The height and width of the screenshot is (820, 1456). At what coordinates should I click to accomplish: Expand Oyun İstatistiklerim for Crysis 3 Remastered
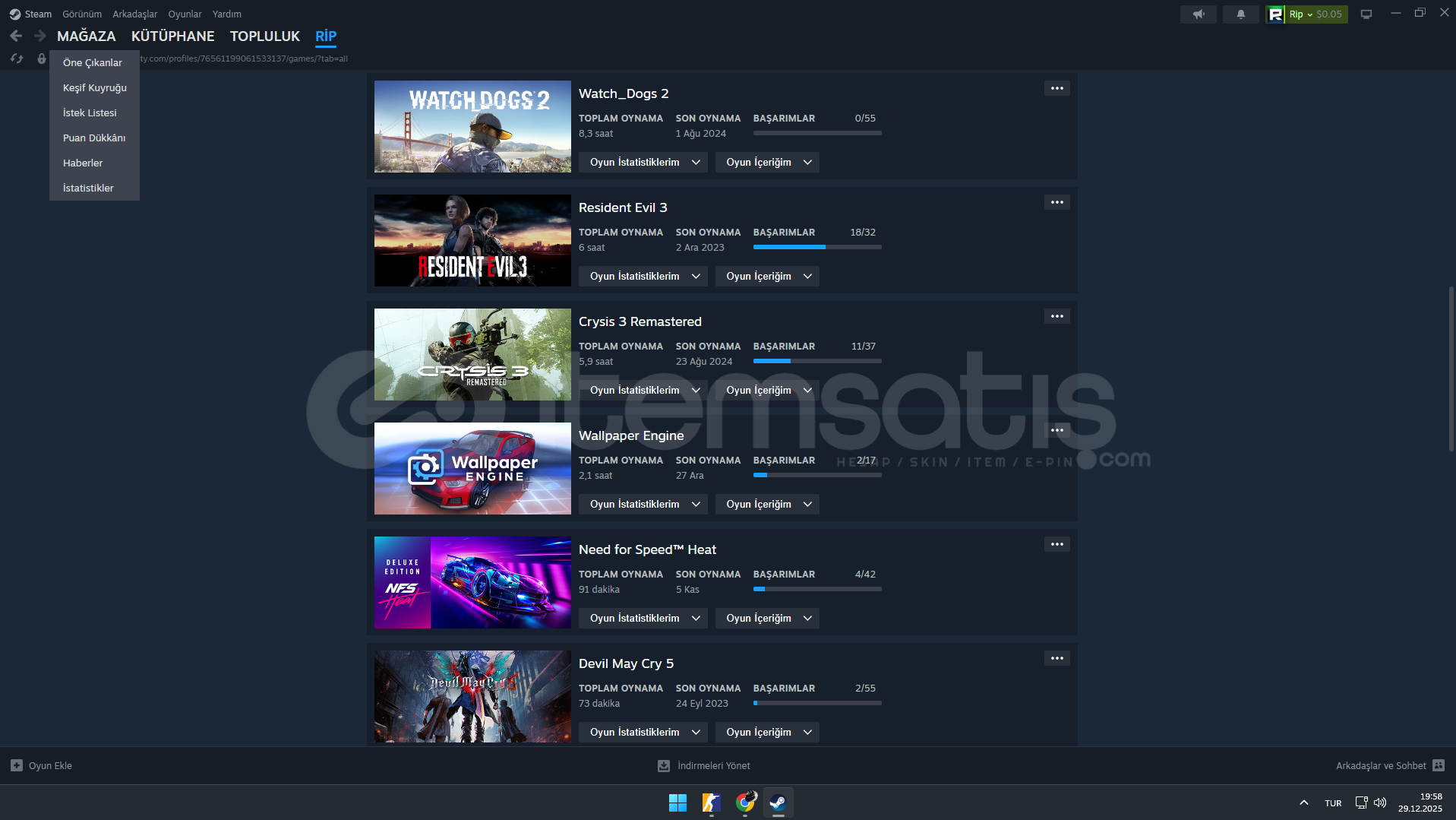click(x=643, y=390)
